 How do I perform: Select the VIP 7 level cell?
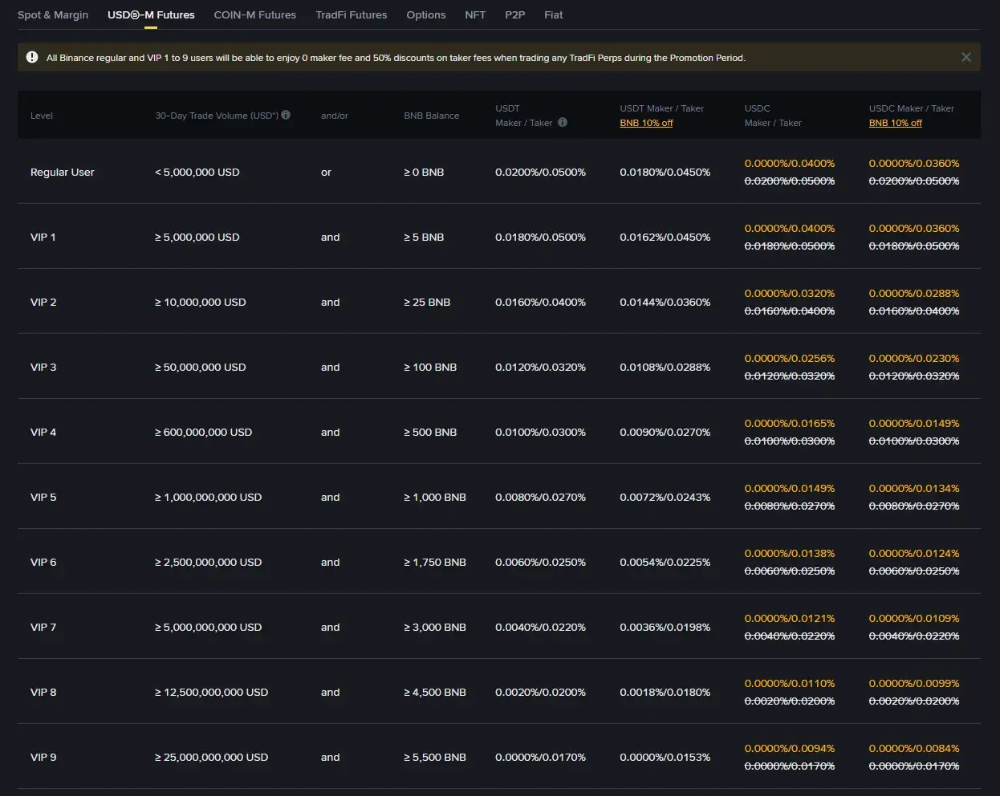tap(43, 628)
